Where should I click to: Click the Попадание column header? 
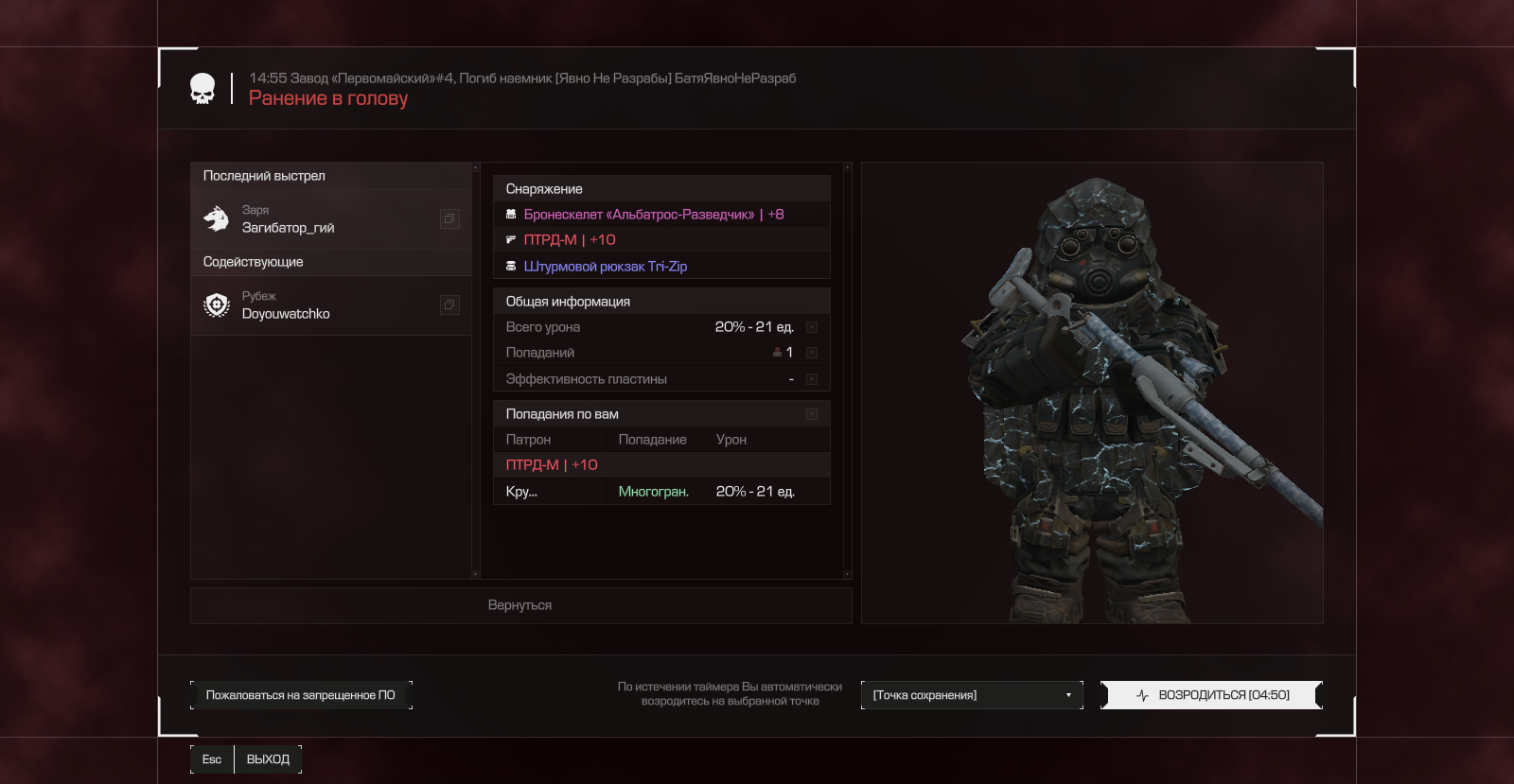coord(653,440)
